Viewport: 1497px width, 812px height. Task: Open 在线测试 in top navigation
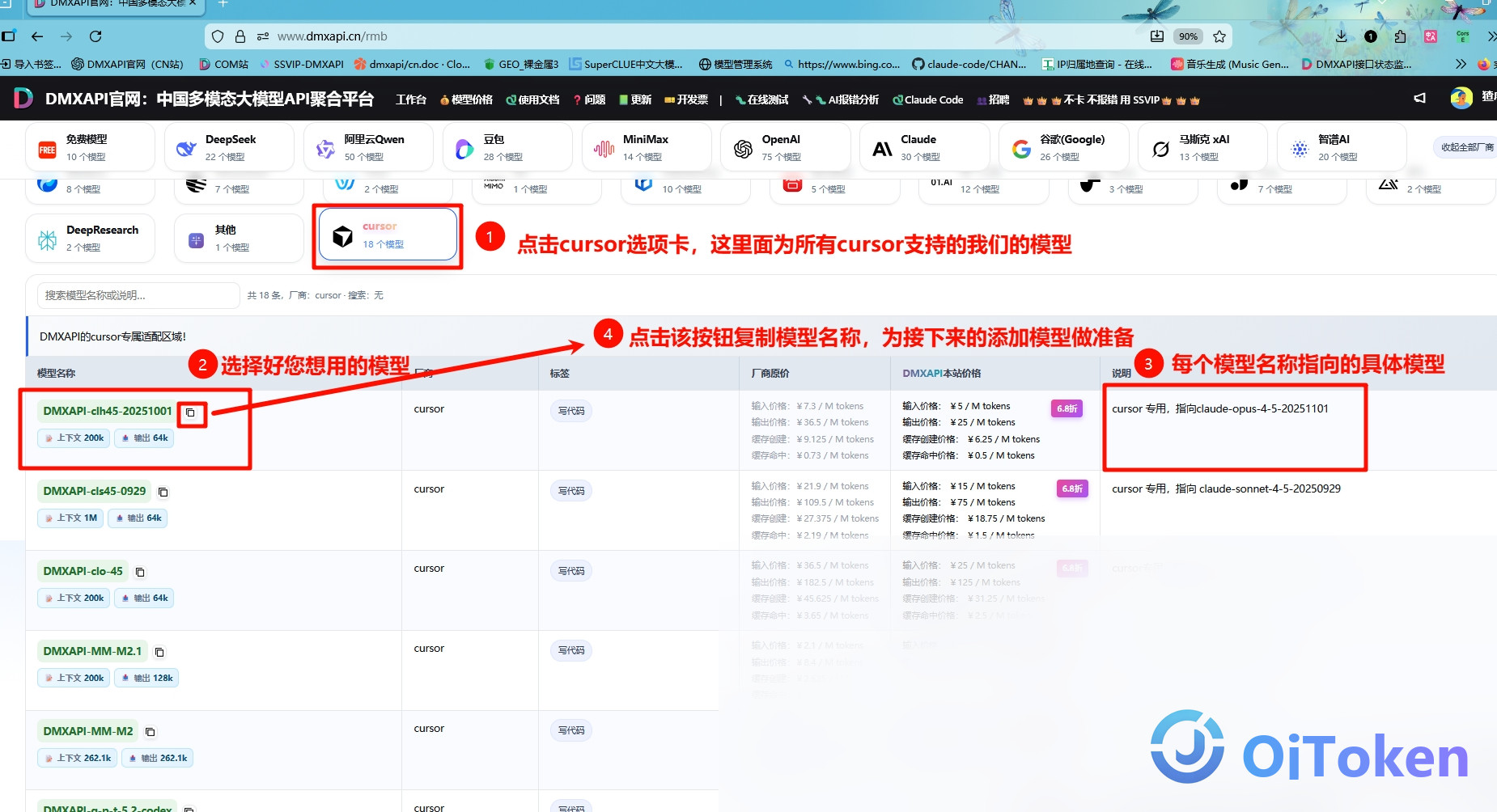[x=762, y=99]
